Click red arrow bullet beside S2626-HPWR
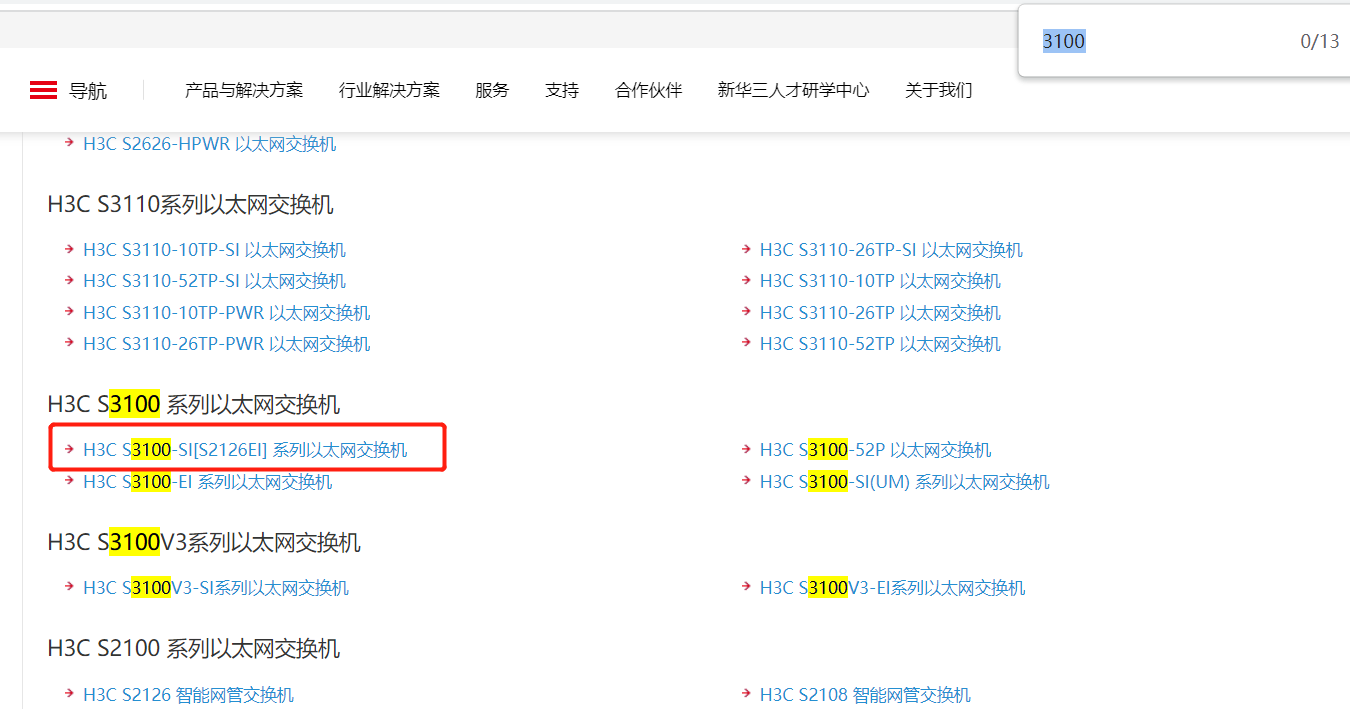 (69, 143)
